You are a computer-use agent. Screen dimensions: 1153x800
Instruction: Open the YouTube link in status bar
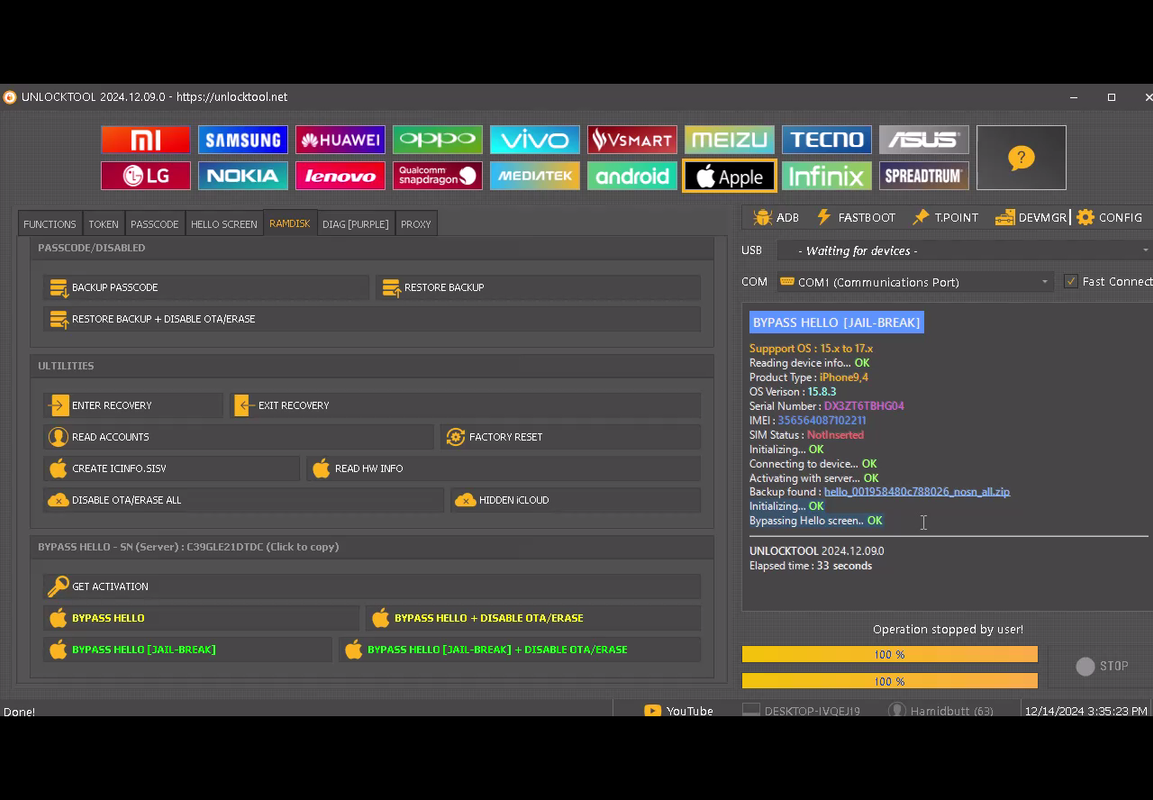coord(679,711)
